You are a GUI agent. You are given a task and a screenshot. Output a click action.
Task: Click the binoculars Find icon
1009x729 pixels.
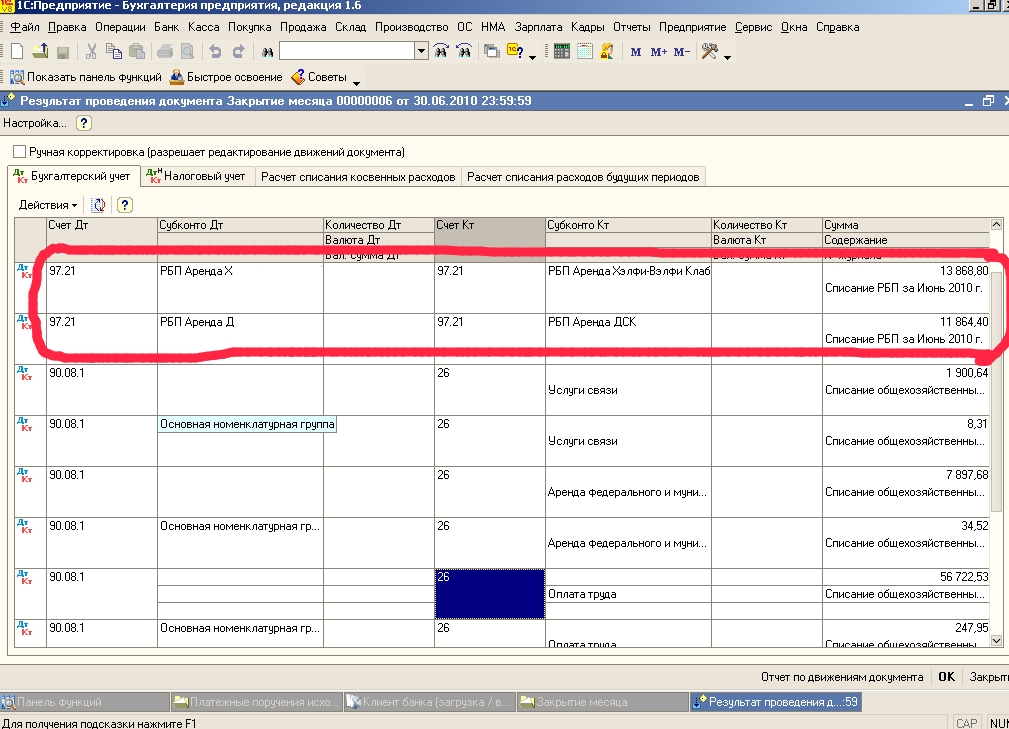point(267,51)
